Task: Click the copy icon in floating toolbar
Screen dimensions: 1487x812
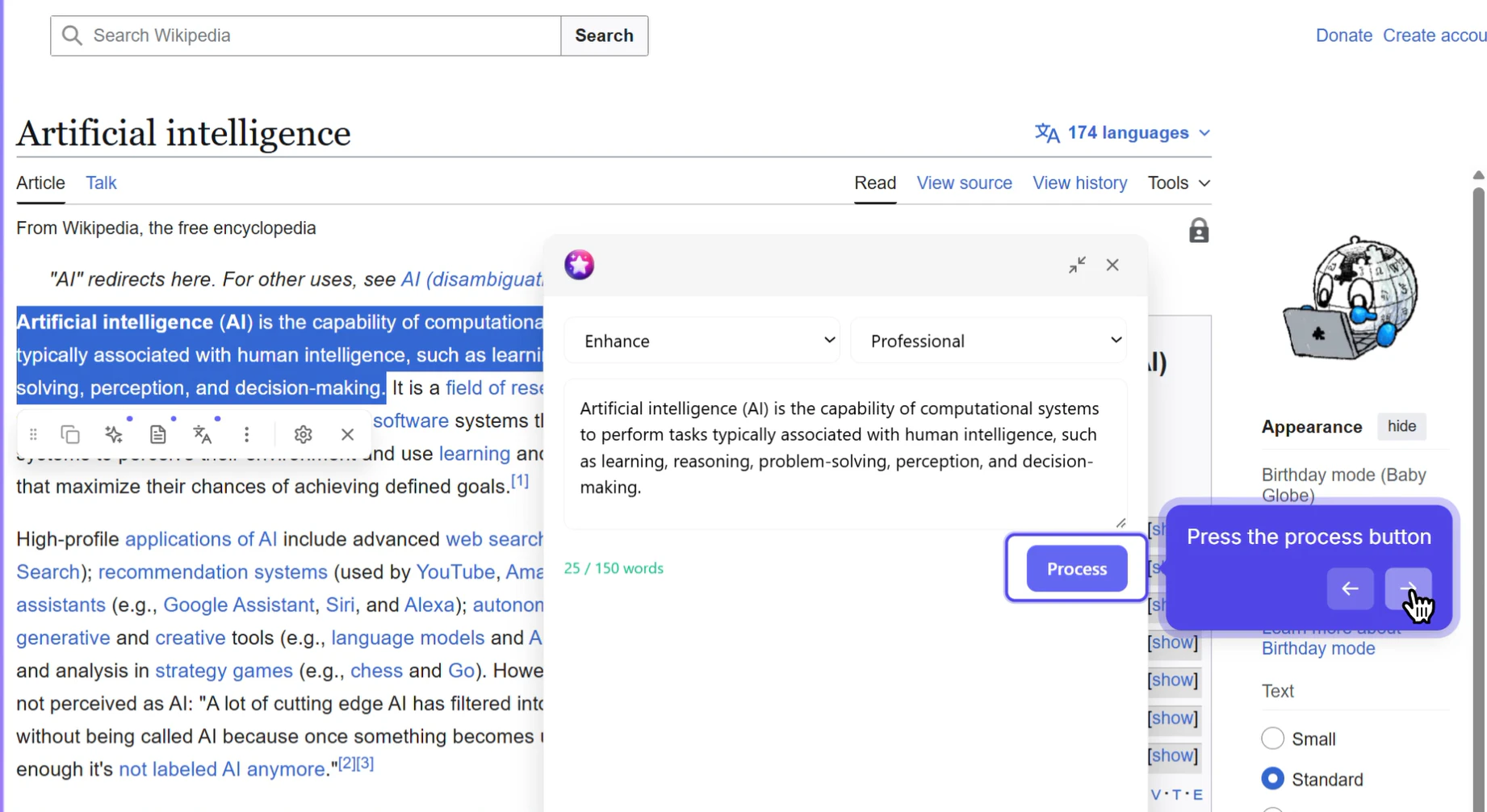Action: 70,434
